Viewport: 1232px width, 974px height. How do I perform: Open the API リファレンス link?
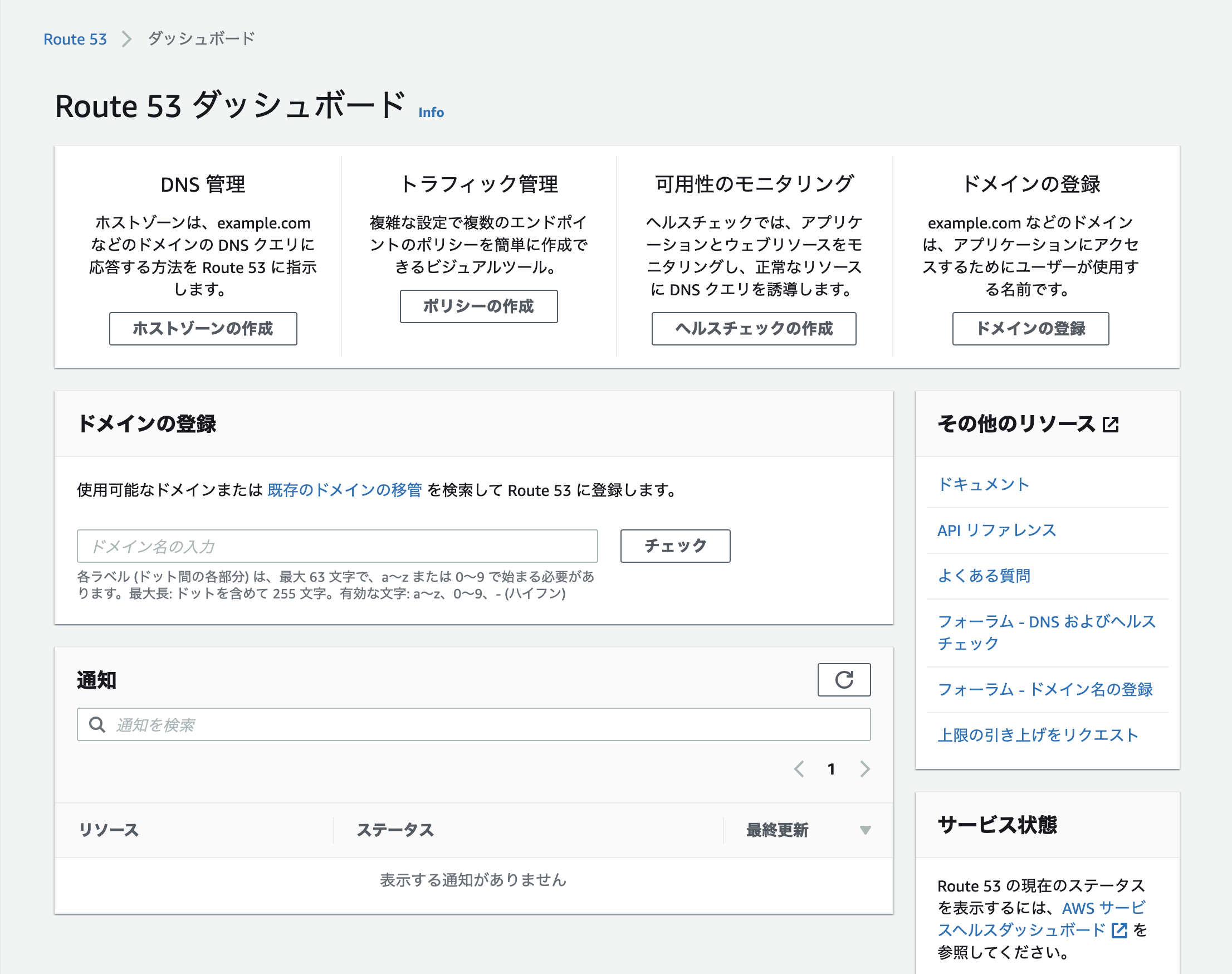996,530
